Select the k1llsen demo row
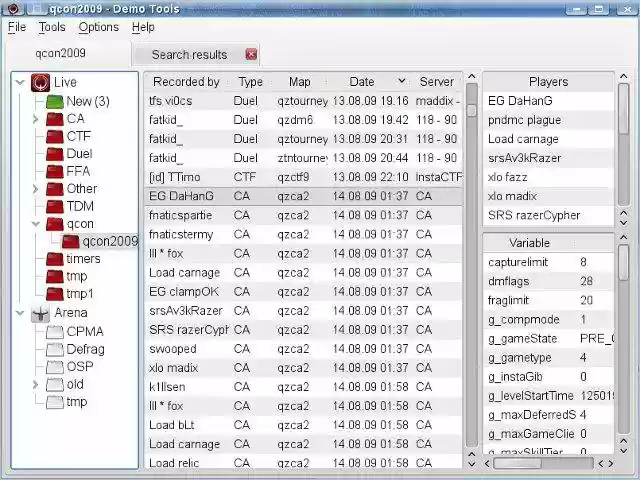 pos(304,387)
